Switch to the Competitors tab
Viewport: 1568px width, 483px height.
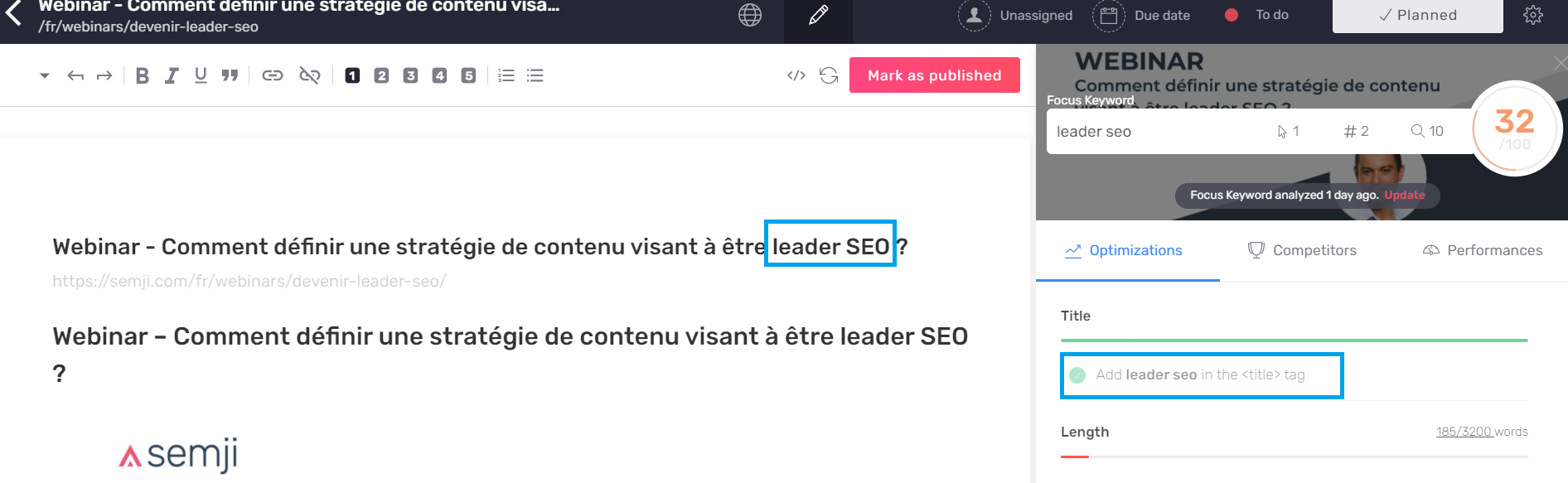point(1303,250)
